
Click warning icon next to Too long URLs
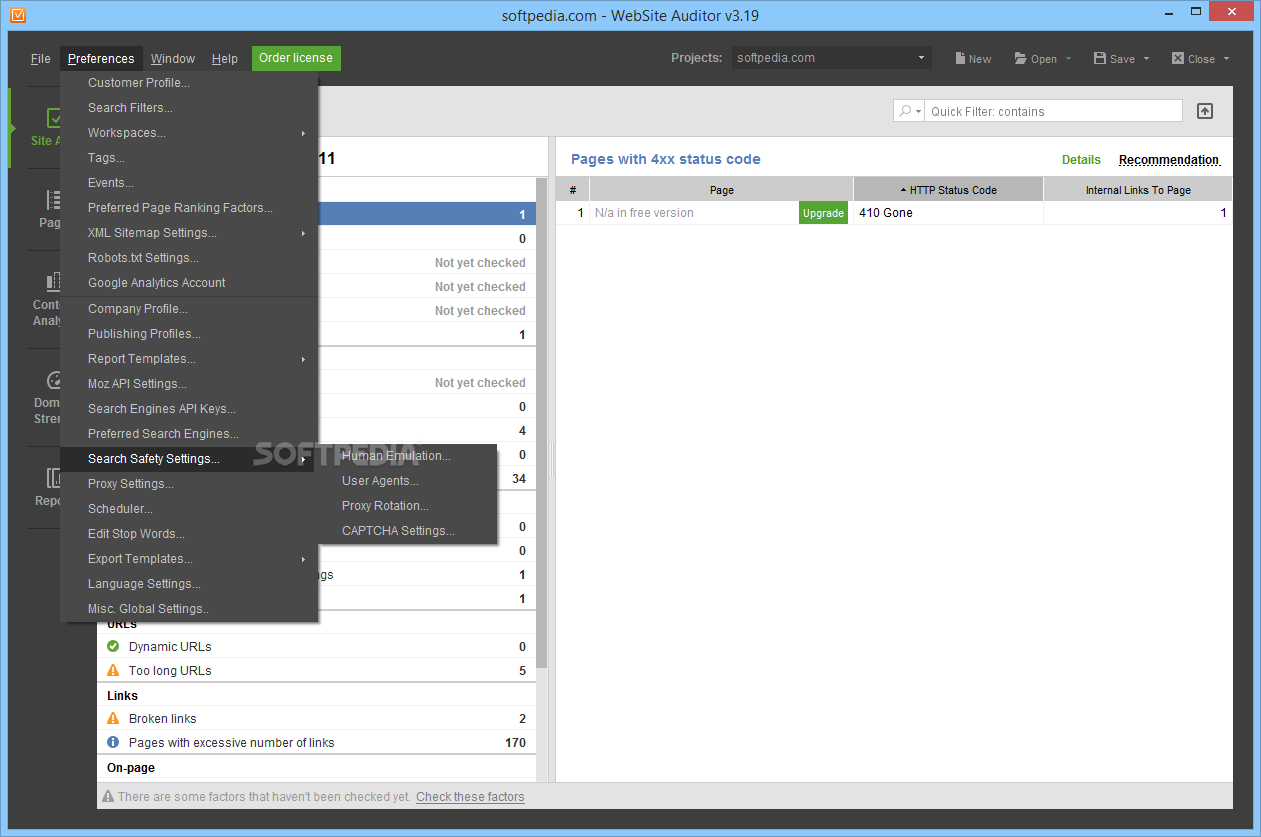pos(113,671)
